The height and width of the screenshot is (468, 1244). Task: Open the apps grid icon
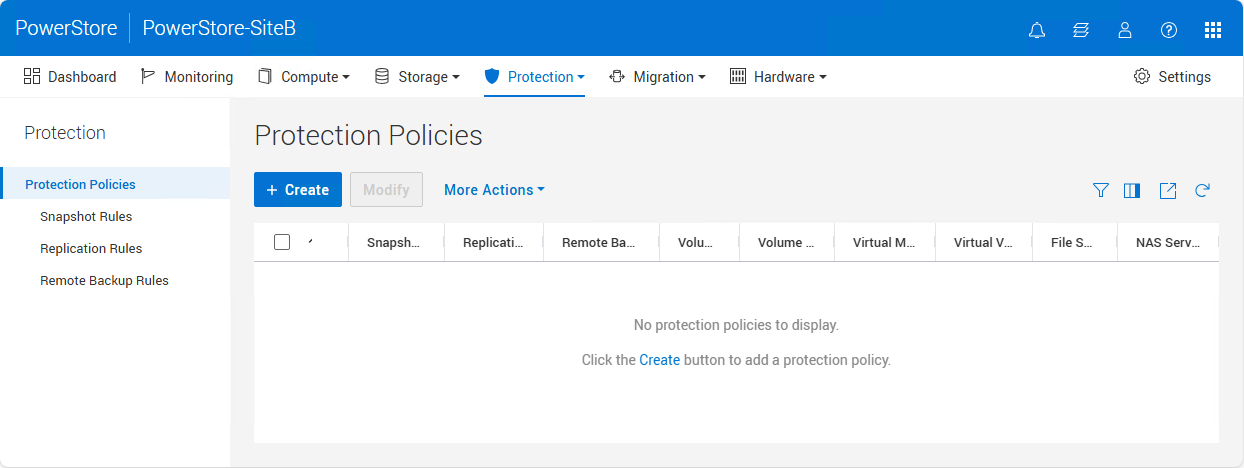[x=1213, y=30]
